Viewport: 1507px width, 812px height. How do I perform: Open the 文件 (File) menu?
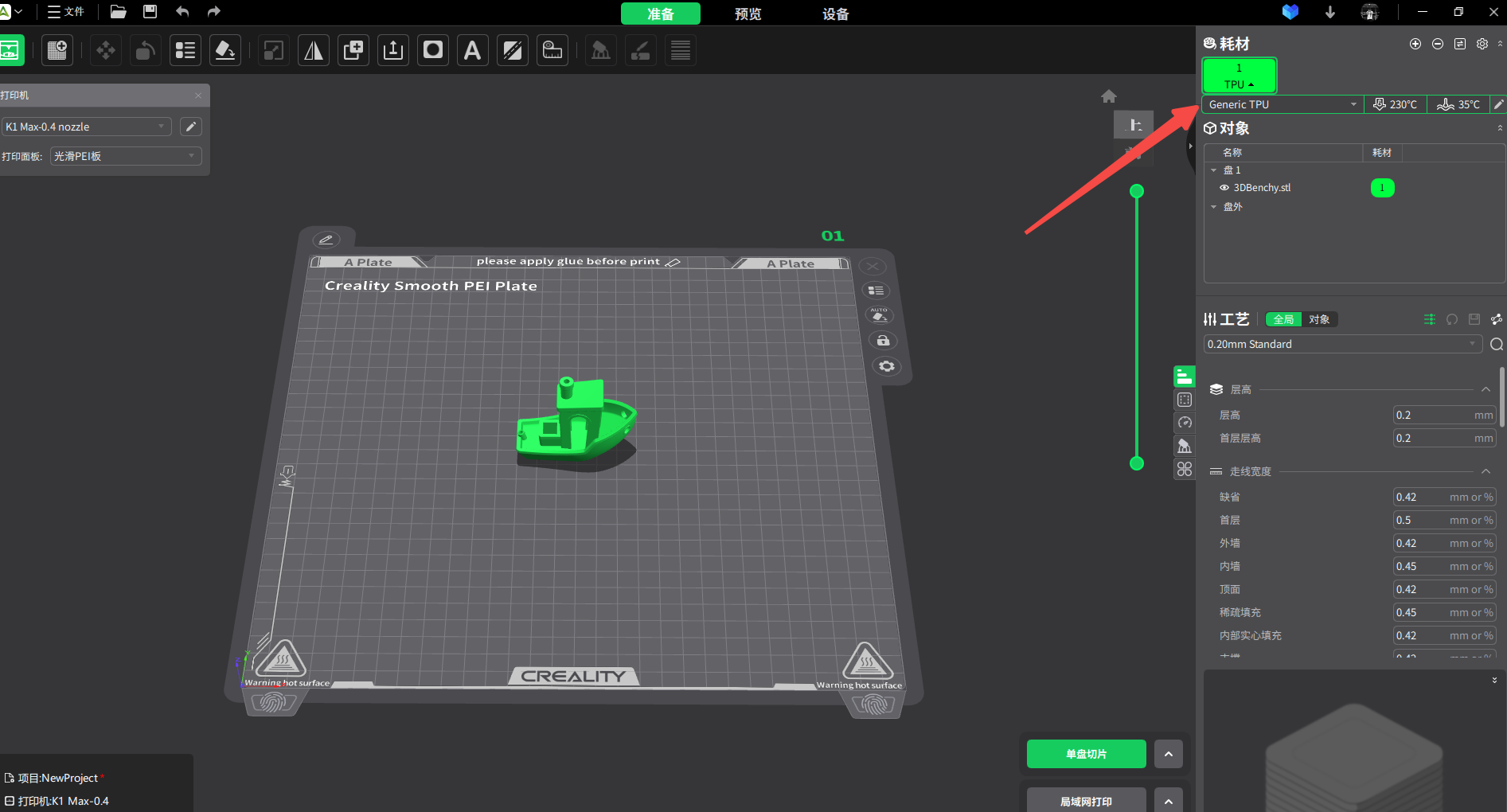click(67, 12)
